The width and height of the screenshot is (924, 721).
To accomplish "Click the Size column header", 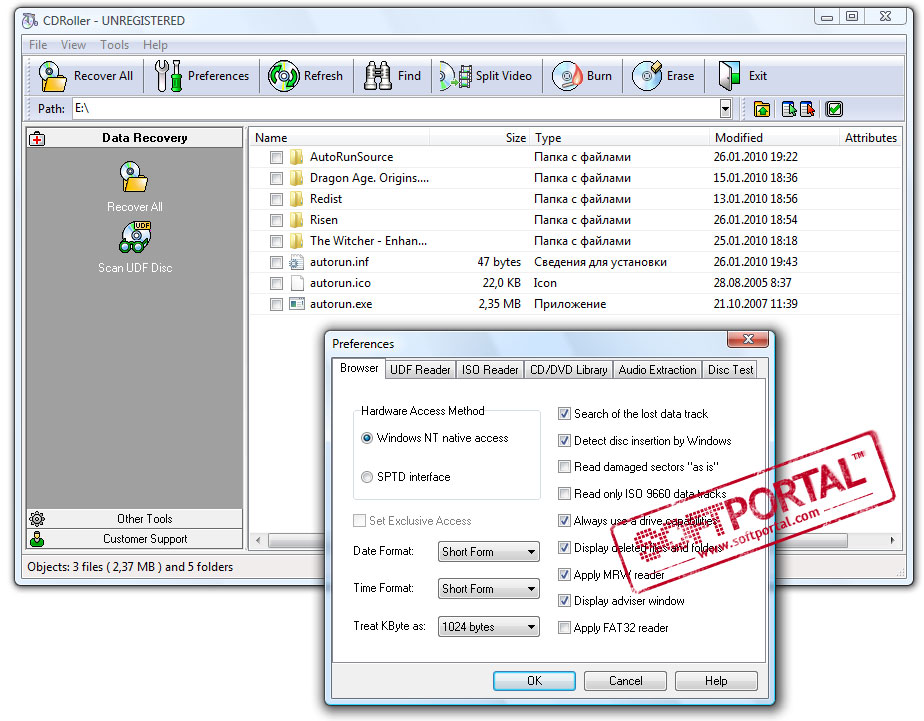I will pyautogui.click(x=480, y=138).
